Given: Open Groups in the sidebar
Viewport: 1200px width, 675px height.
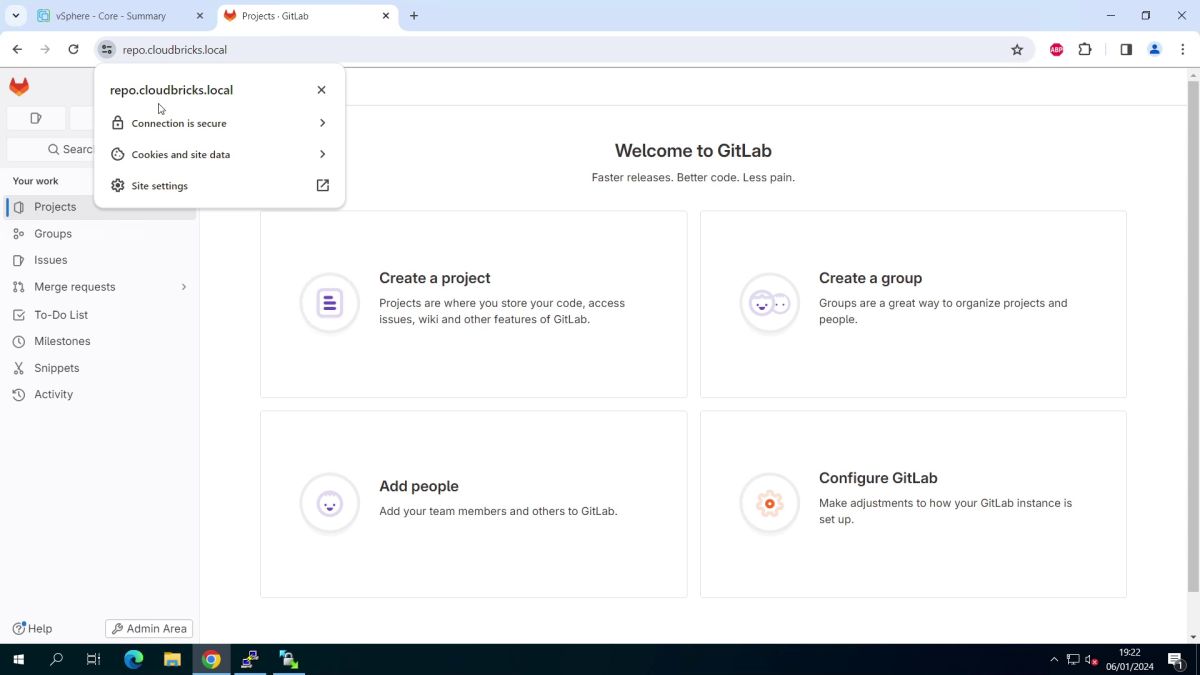Looking at the screenshot, I should point(100,234).
